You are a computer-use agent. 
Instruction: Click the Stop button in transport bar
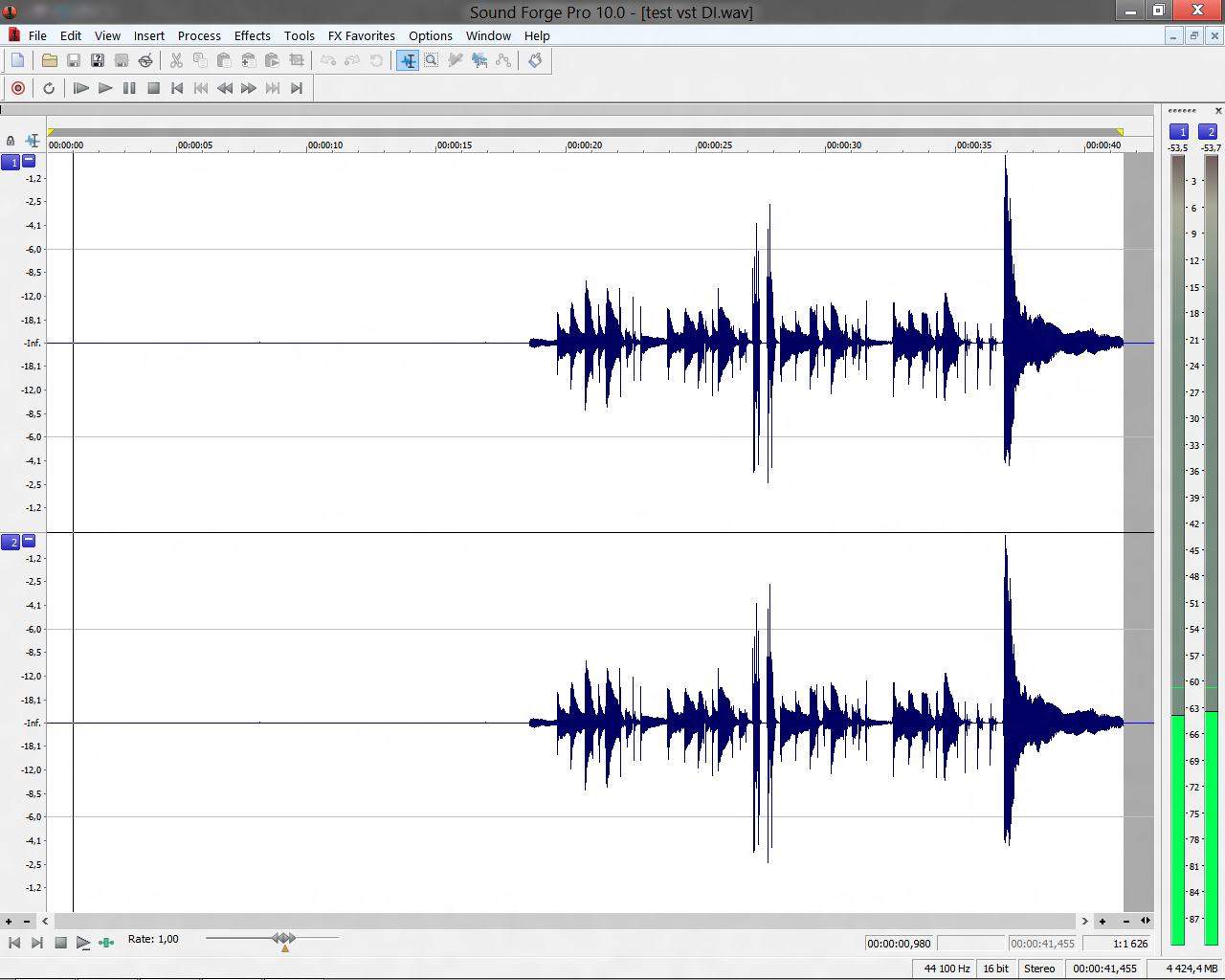click(153, 88)
